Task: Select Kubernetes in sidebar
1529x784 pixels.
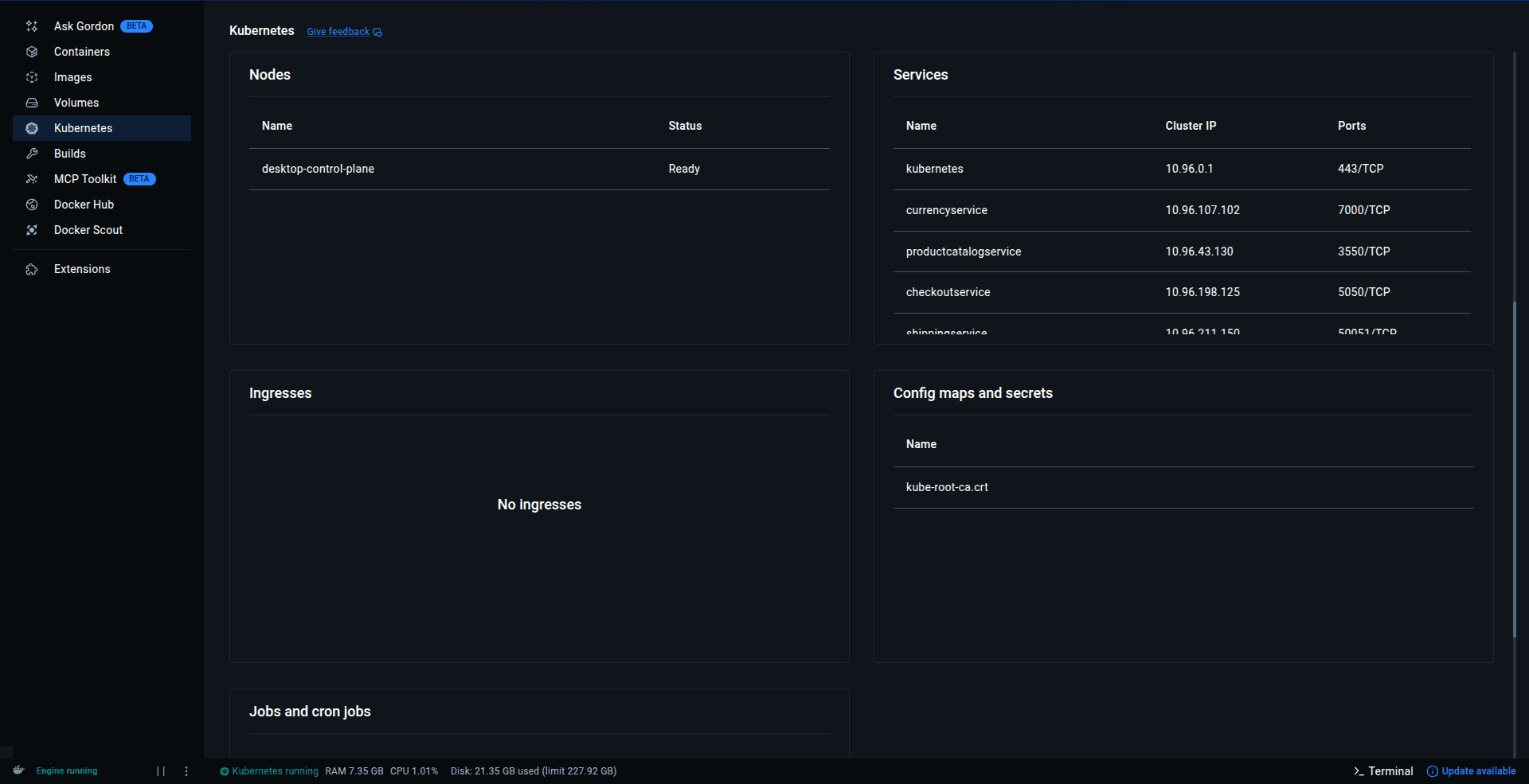Action: 102,128
